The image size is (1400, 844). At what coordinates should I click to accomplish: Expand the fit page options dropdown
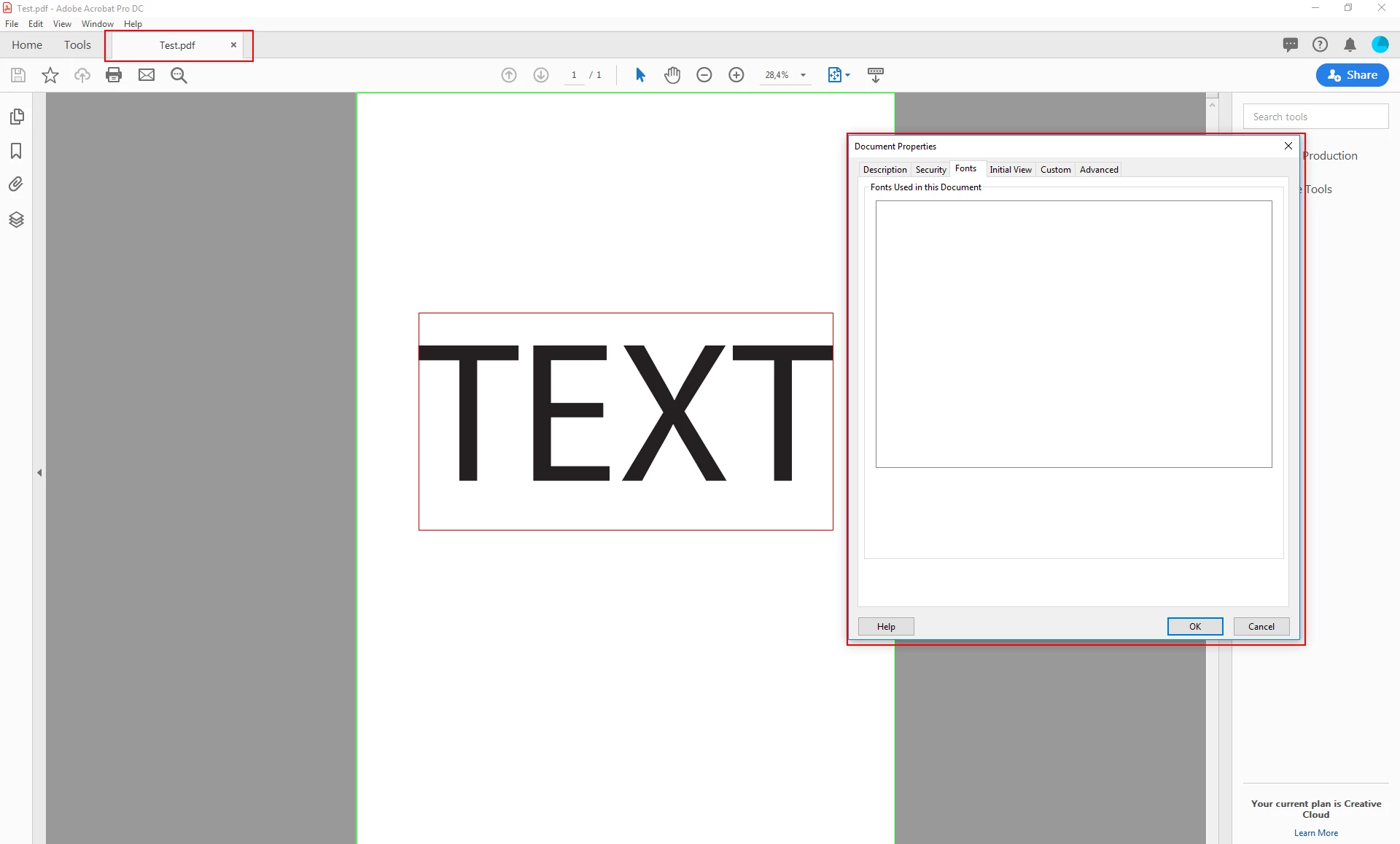click(848, 75)
